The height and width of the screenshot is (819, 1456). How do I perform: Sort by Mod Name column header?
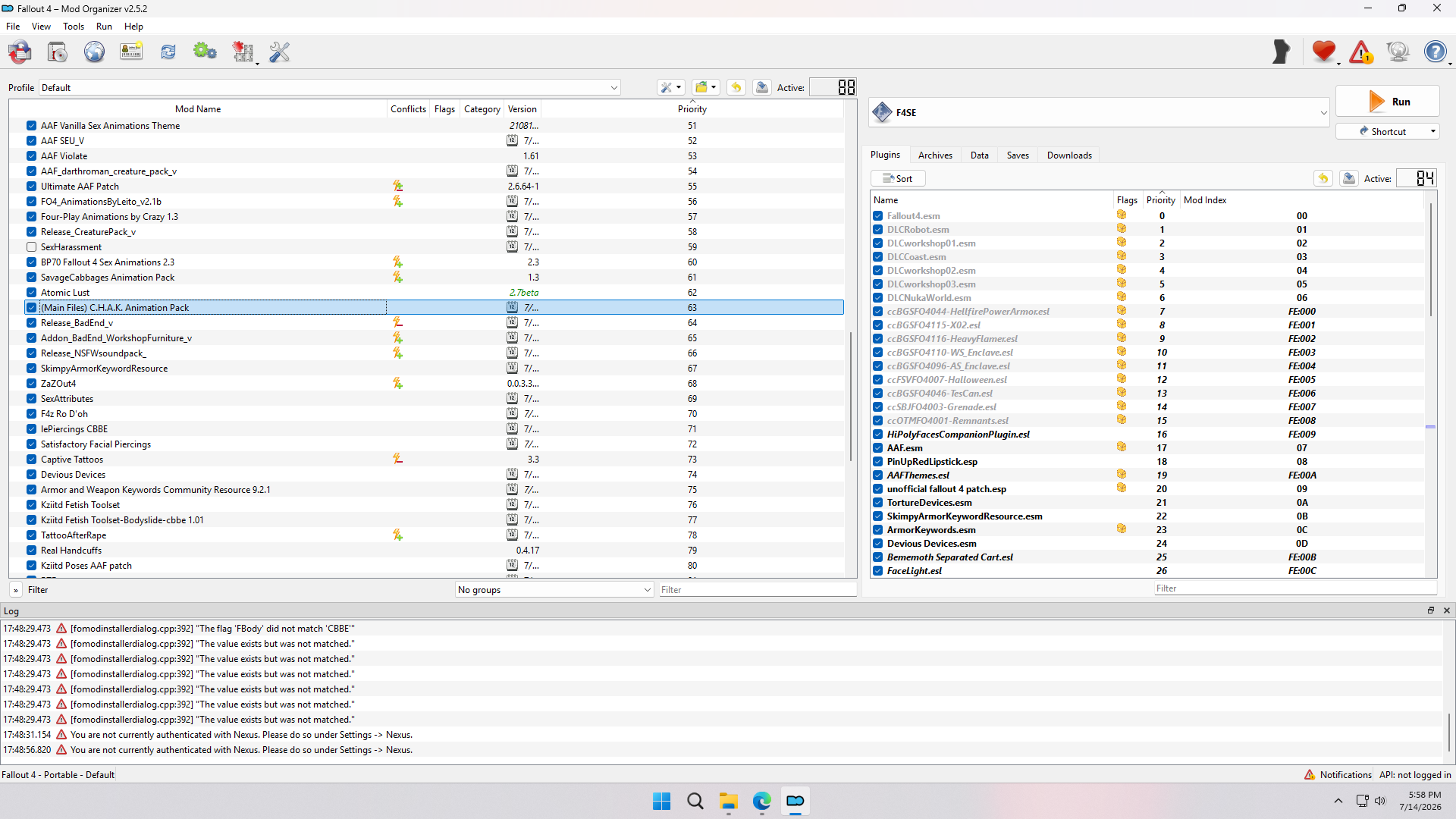(198, 108)
